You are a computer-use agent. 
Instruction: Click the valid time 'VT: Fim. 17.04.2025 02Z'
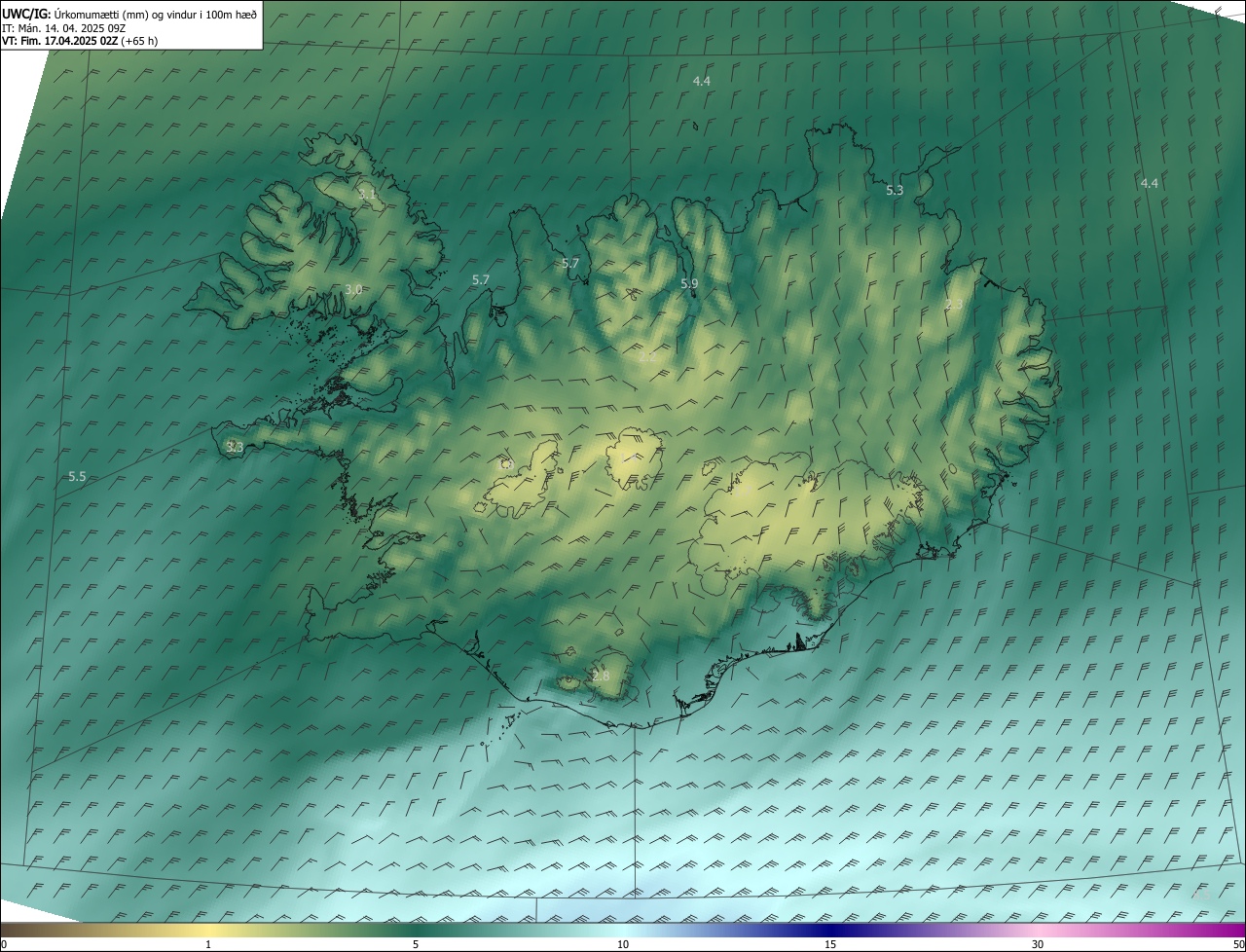60,41
